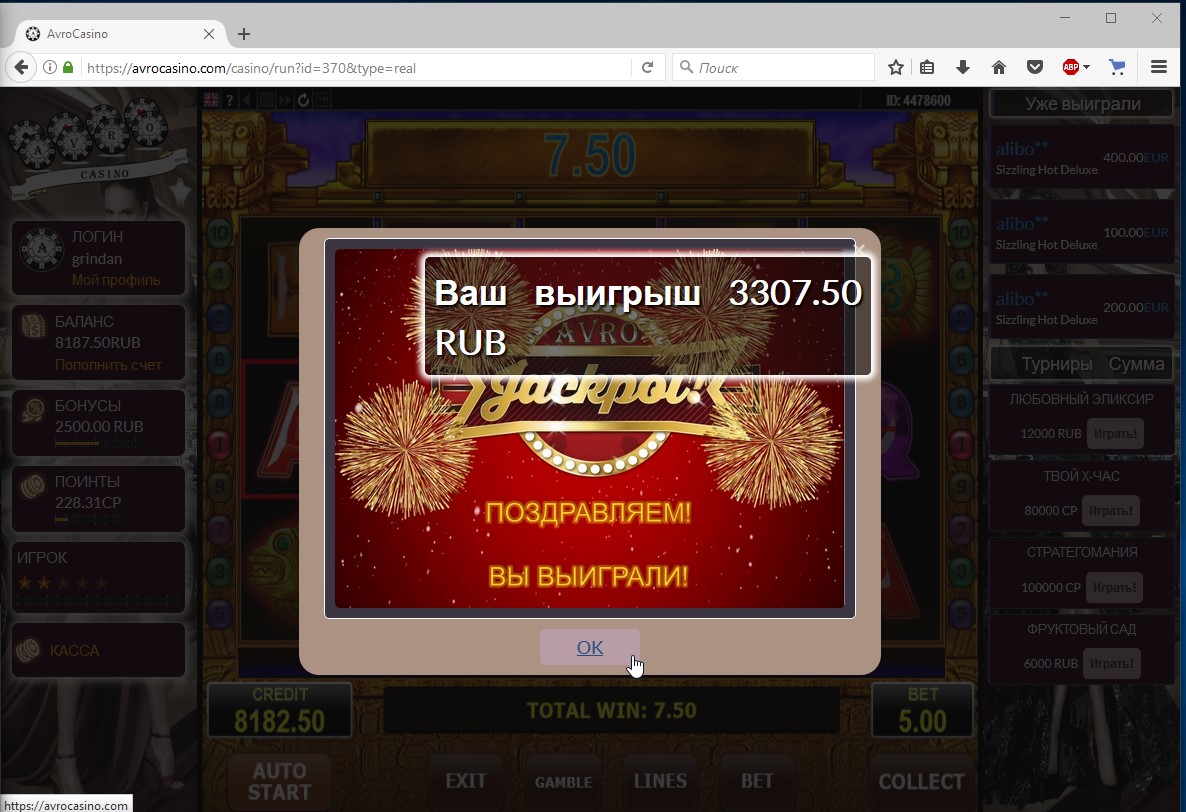Click Пополнить счет link
This screenshot has width=1186, height=812.
click(108, 364)
